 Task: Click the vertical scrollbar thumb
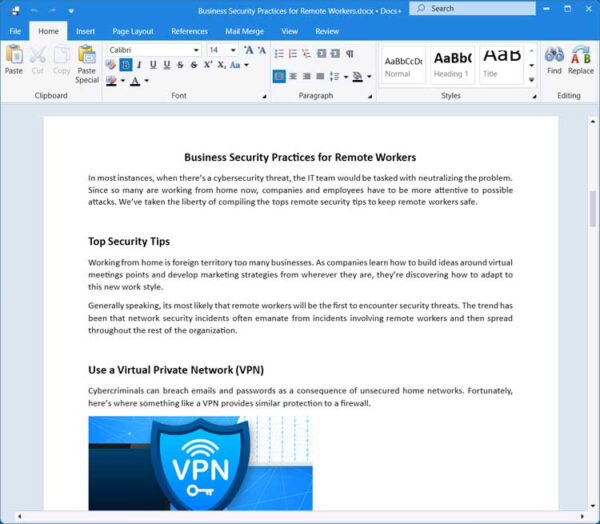coord(593,209)
